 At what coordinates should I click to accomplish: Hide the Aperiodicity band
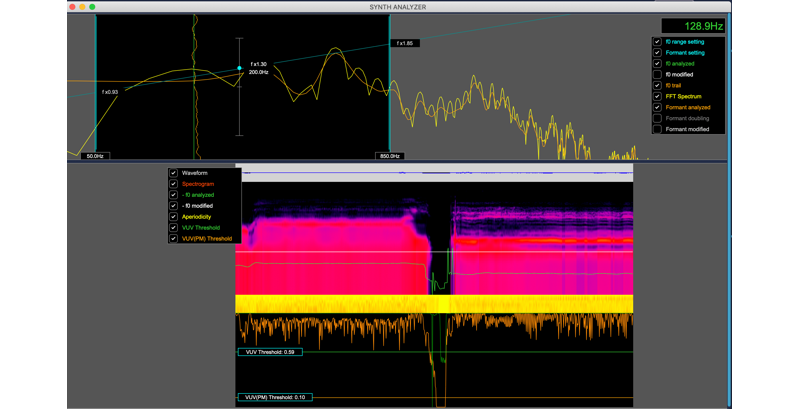coord(173,217)
